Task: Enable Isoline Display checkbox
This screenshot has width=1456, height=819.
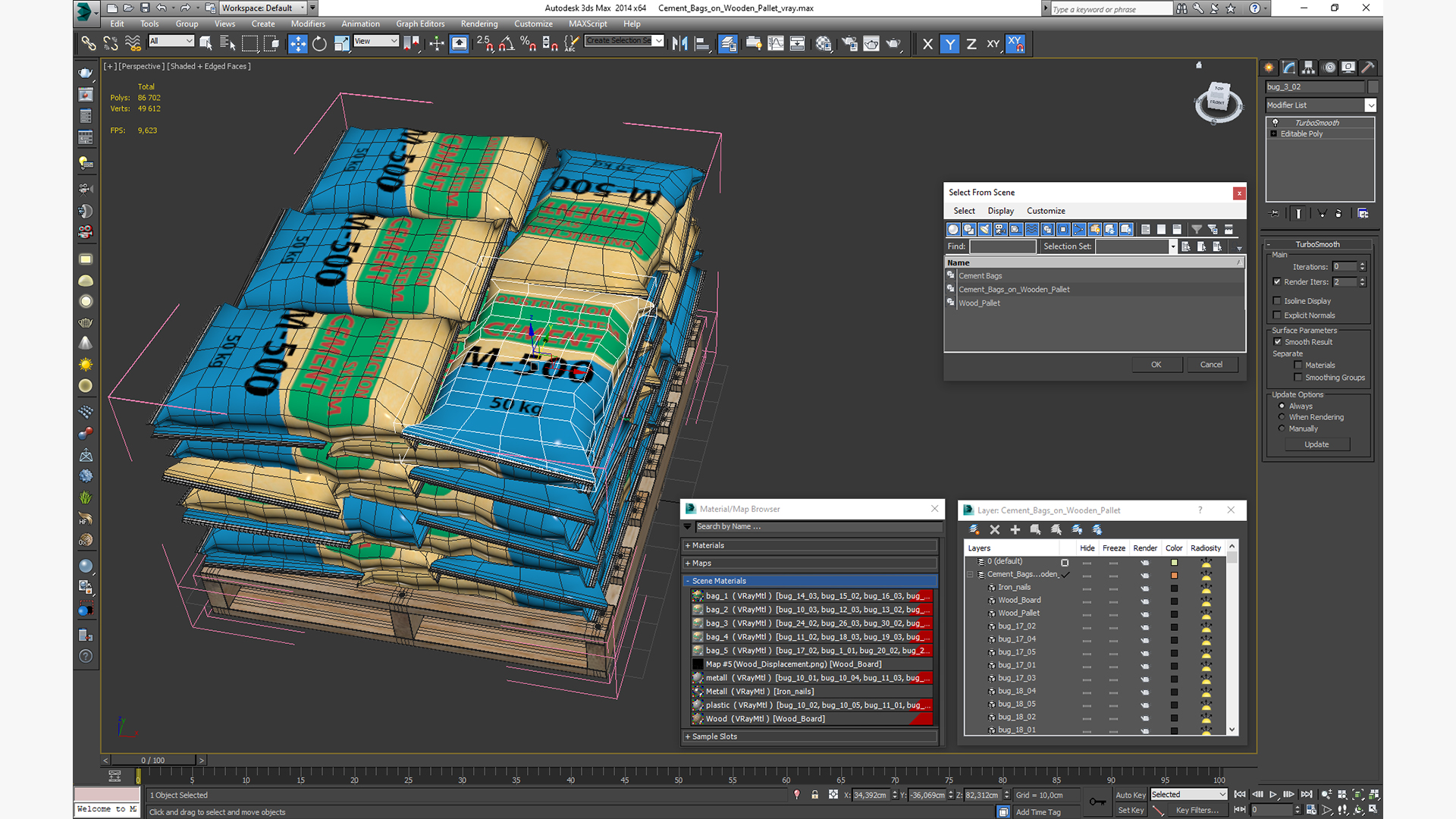Action: pos(1277,301)
